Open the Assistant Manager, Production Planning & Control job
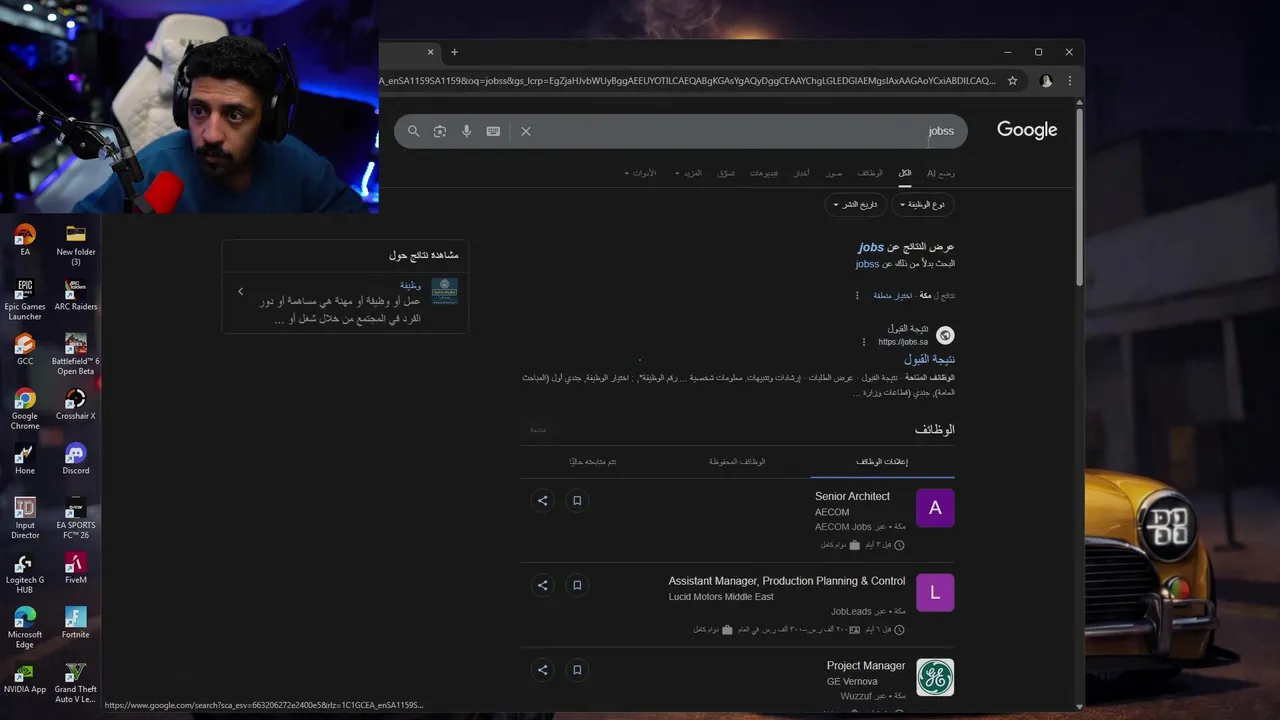This screenshot has width=1280, height=720. click(787, 581)
